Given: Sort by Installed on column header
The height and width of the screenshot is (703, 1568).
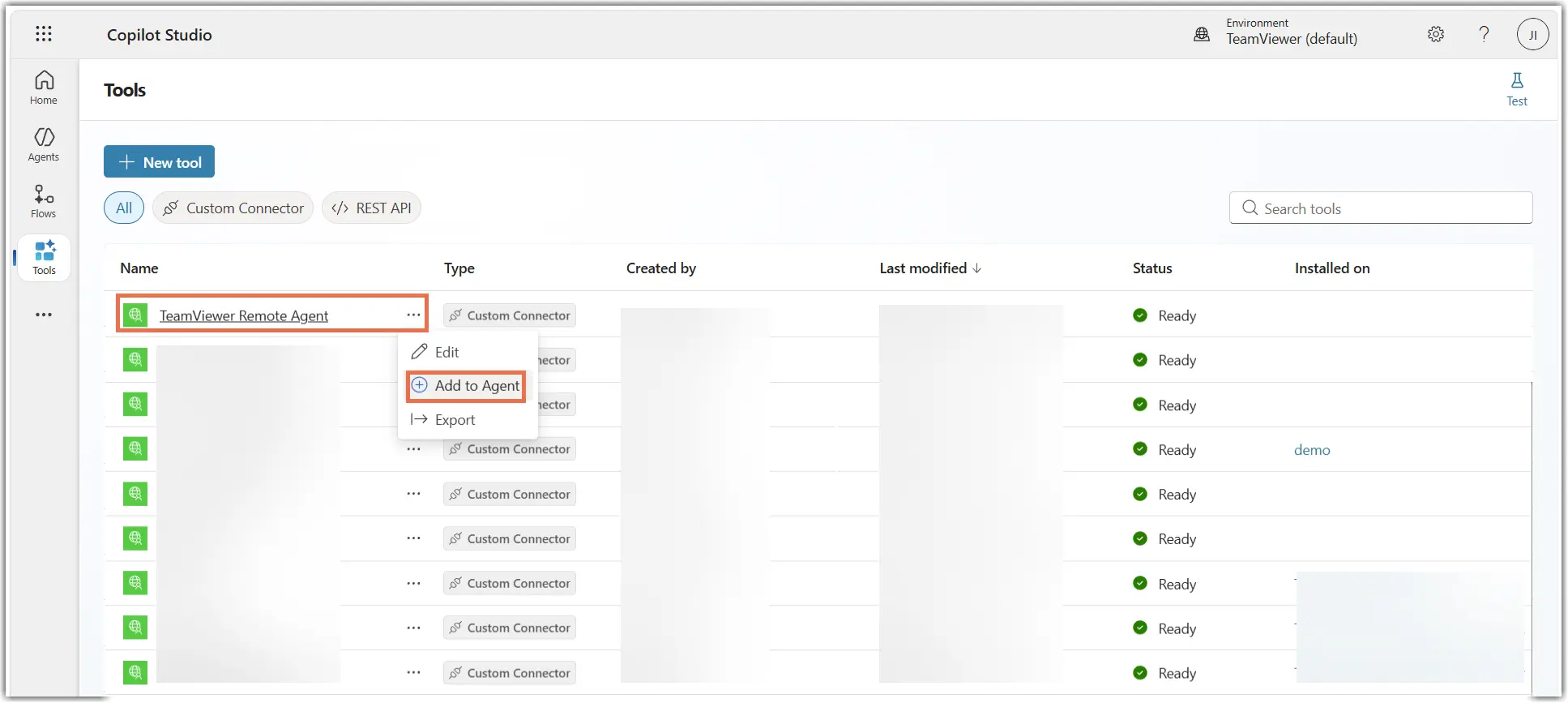Looking at the screenshot, I should point(1332,268).
